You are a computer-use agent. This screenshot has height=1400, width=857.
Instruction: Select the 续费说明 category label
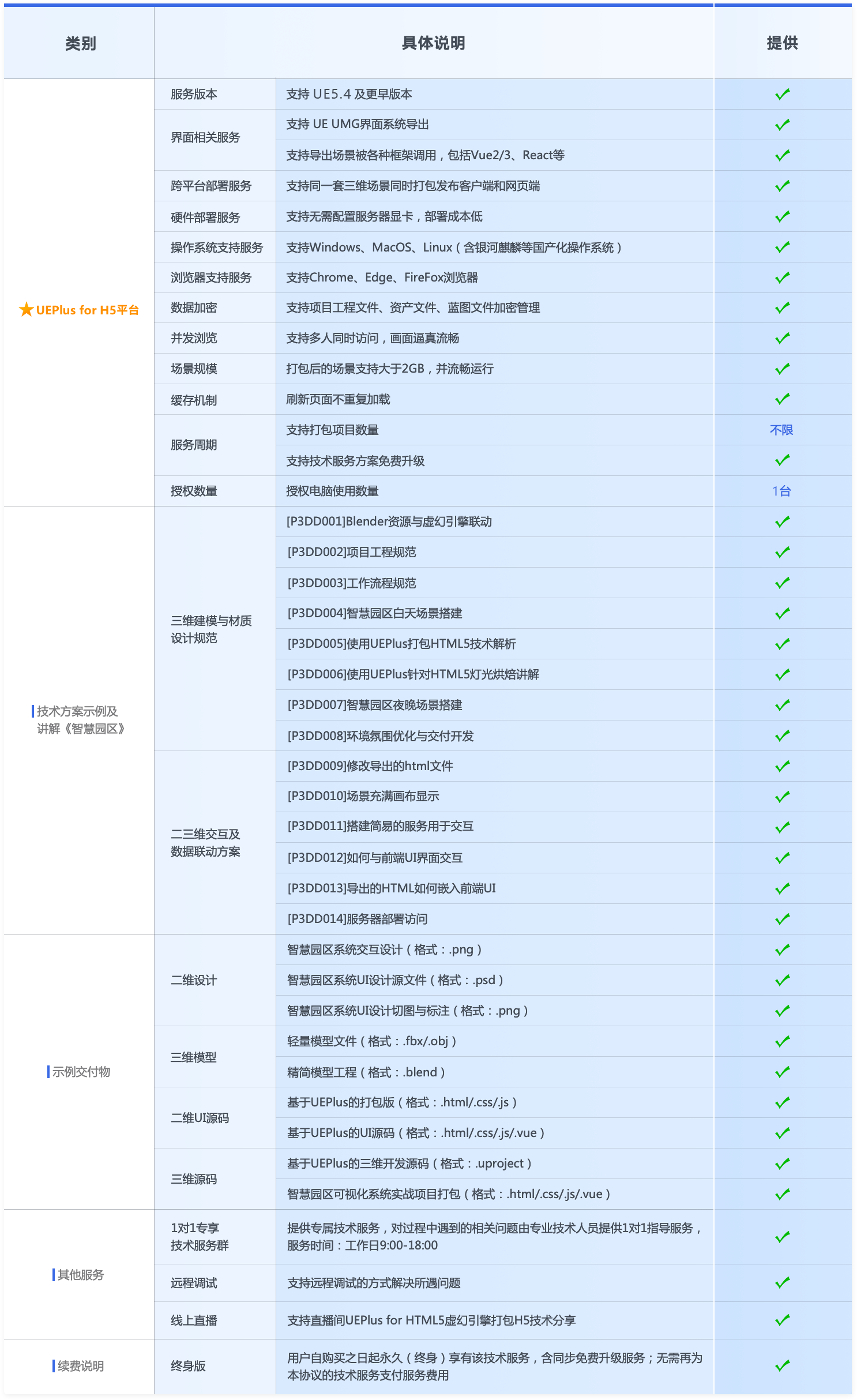[x=80, y=1366]
